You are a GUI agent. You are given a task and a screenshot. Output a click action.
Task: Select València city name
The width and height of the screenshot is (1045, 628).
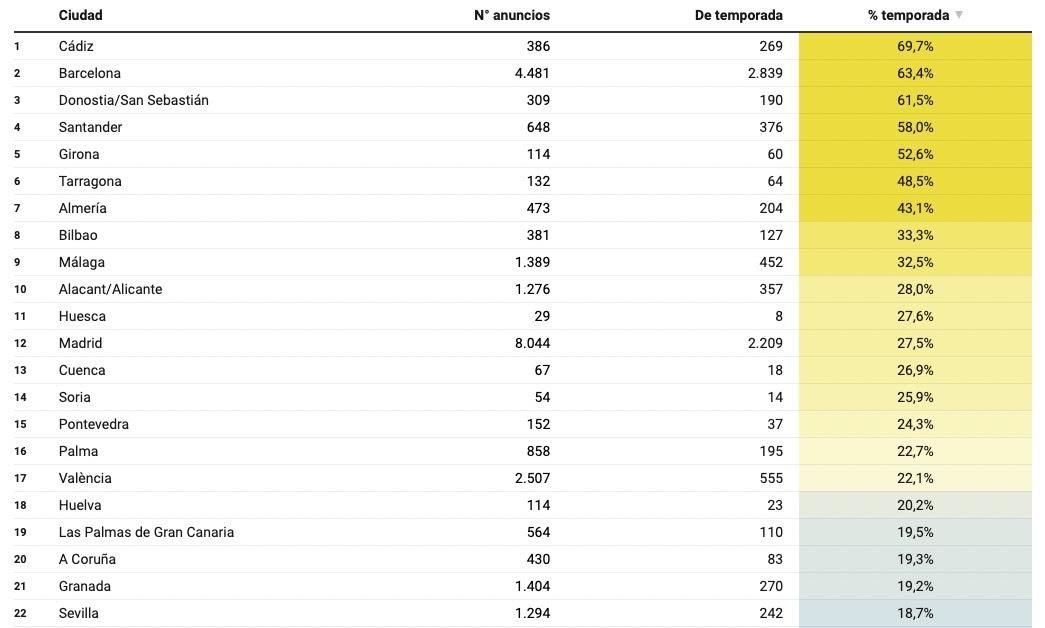pyautogui.click(x=85, y=478)
